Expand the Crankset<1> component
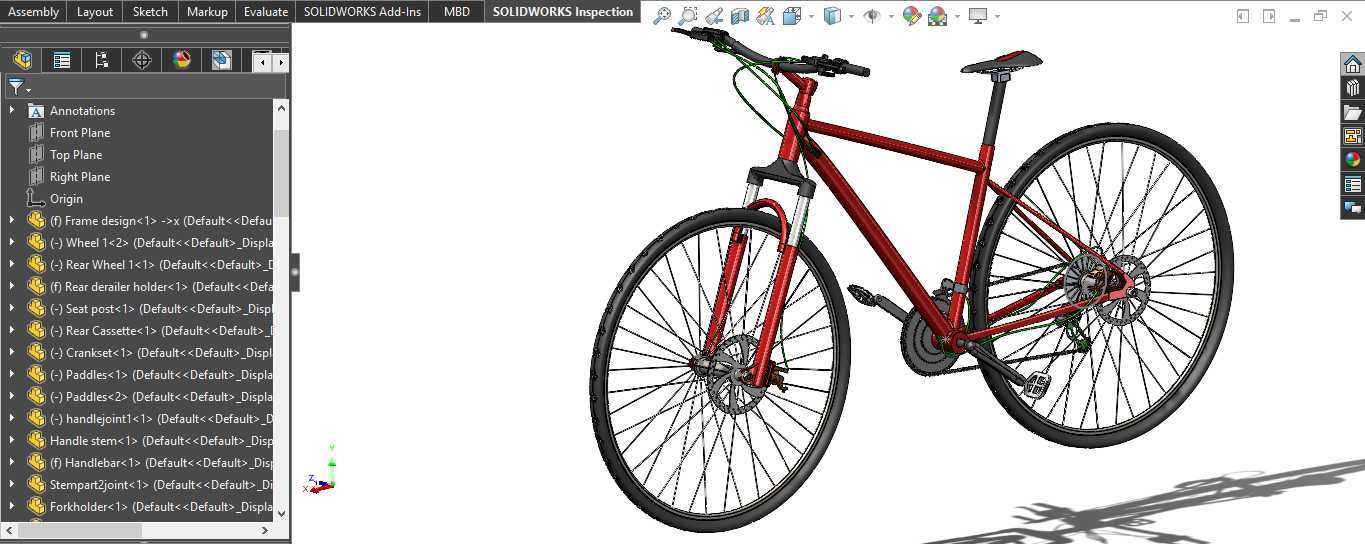 coord(11,352)
